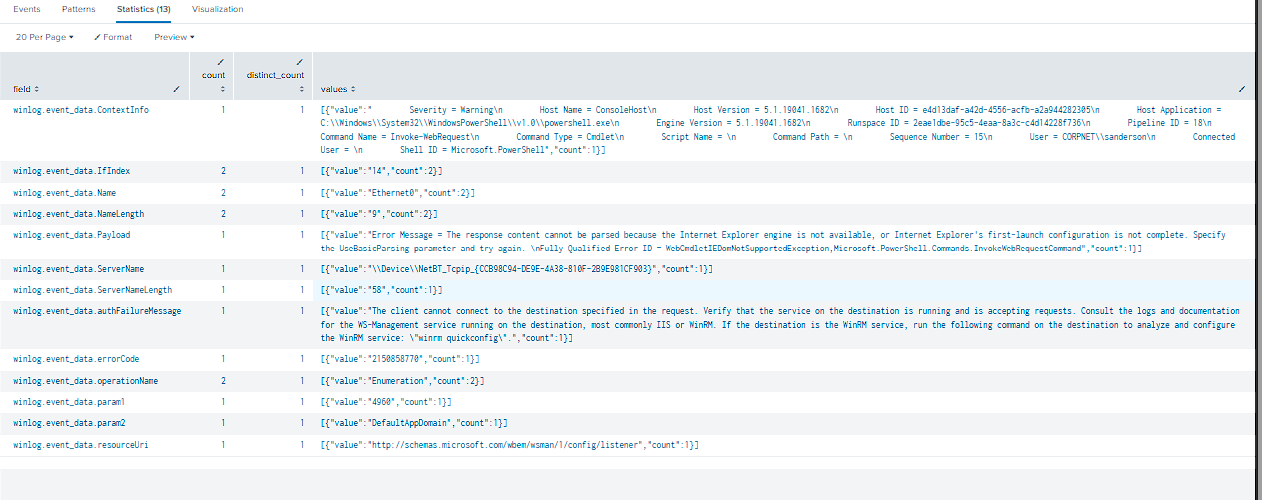Open the winlog.event_data.NameLength field
This screenshot has height=500, width=1262.
coord(79,213)
